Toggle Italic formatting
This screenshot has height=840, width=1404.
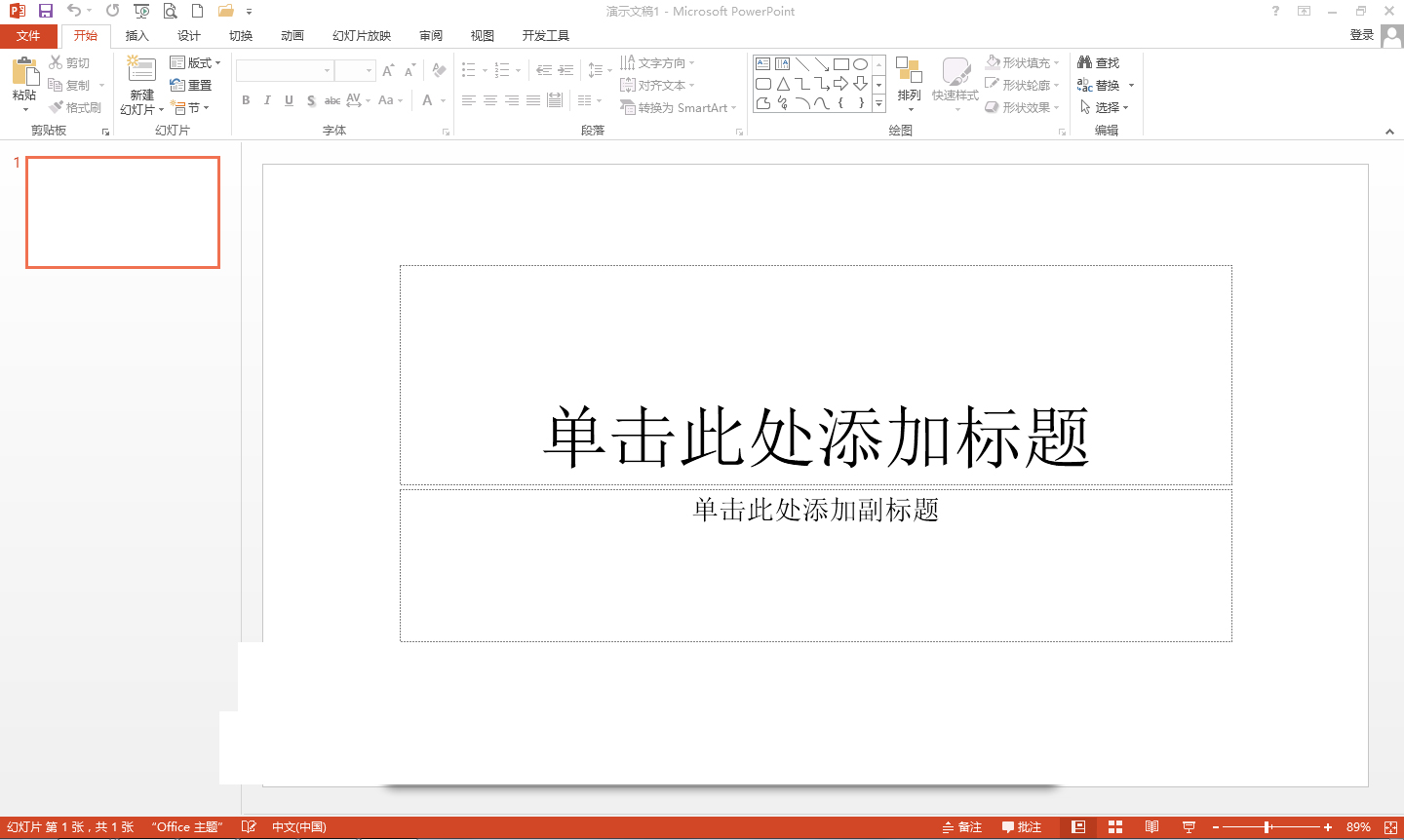267,100
